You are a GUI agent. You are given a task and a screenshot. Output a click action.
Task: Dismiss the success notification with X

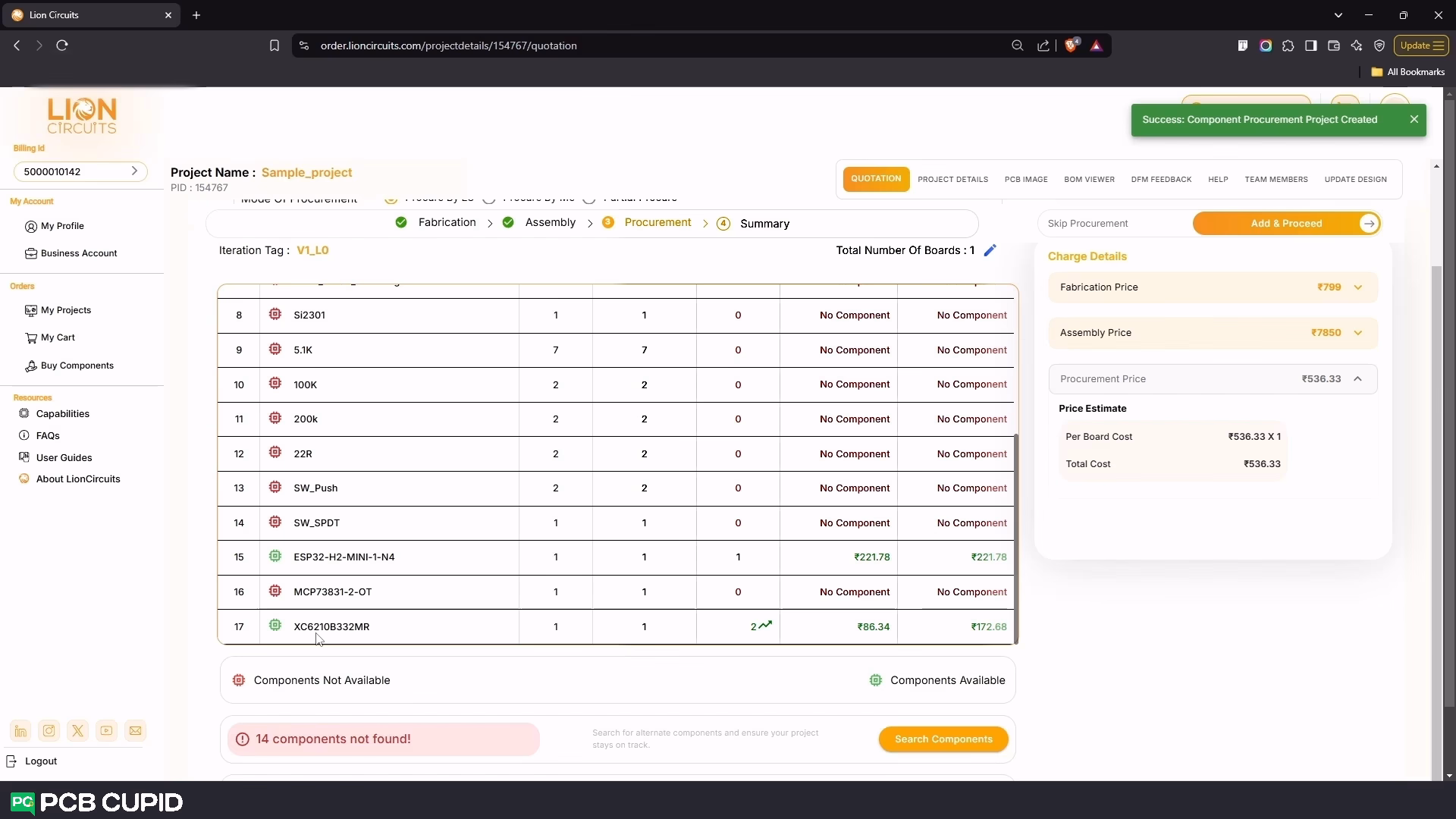tap(1414, 119)
